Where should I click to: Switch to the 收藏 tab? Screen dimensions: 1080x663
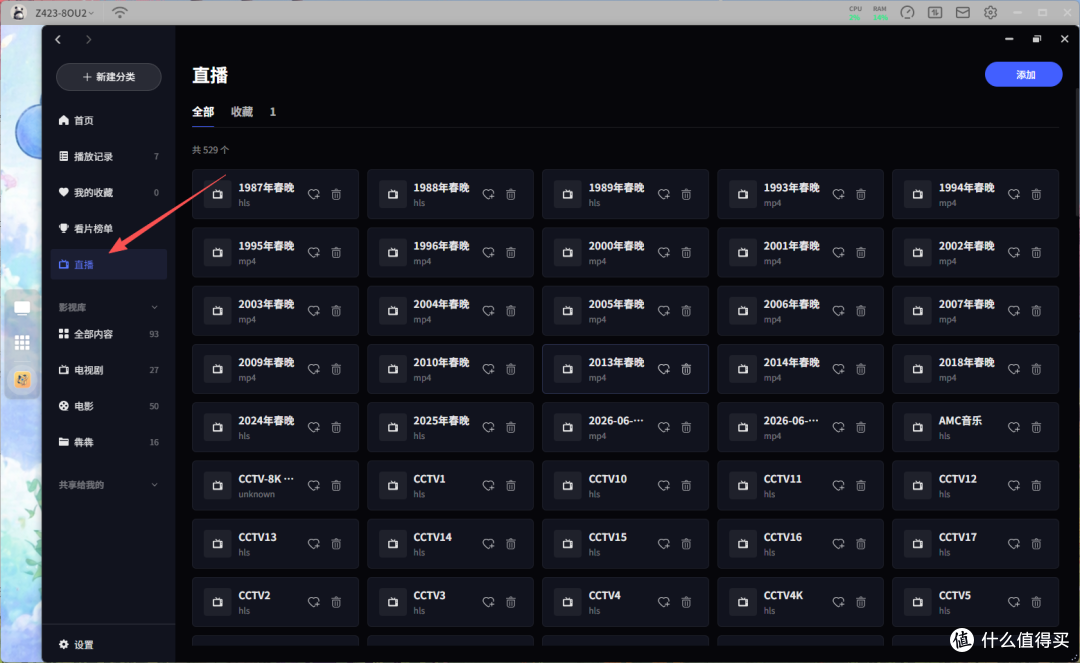[242, 112]
